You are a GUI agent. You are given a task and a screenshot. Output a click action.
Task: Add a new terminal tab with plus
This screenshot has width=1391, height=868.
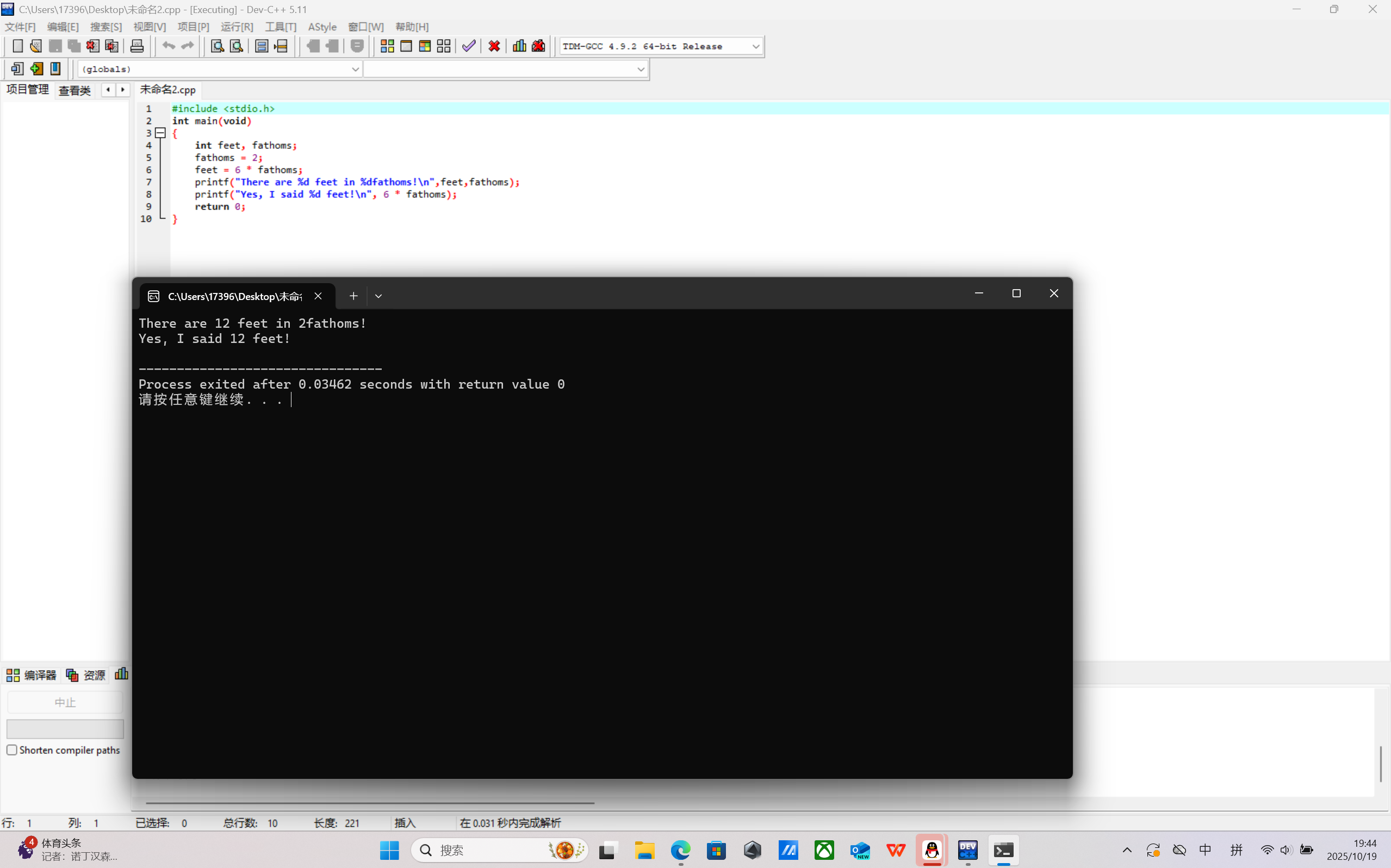(x=353, y=296)
